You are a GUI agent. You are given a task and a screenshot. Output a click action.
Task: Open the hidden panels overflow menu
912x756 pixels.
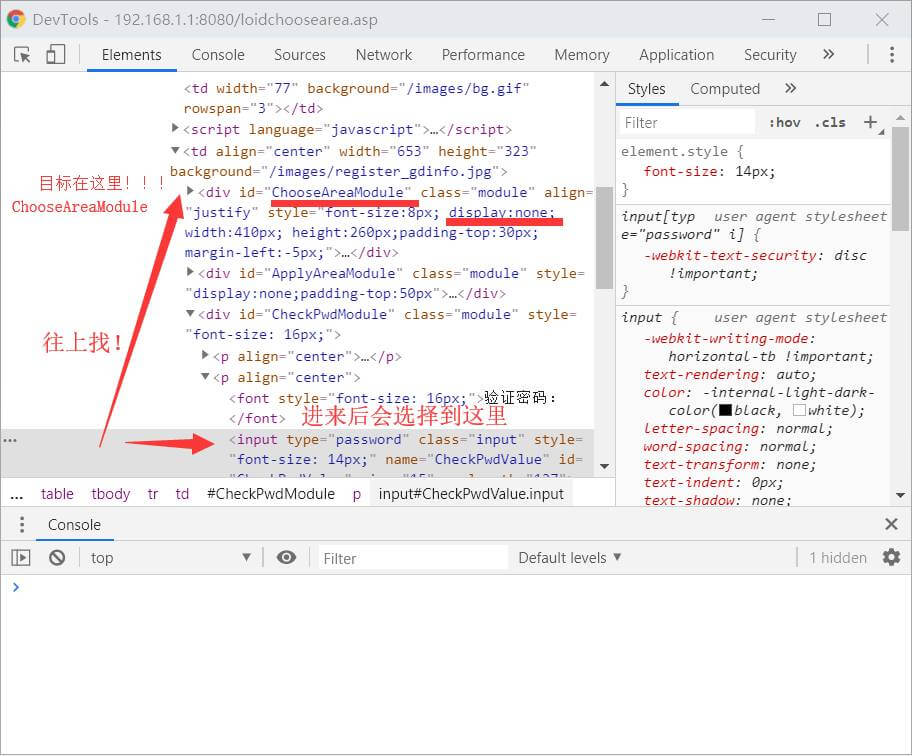click(x=827, y=54)
